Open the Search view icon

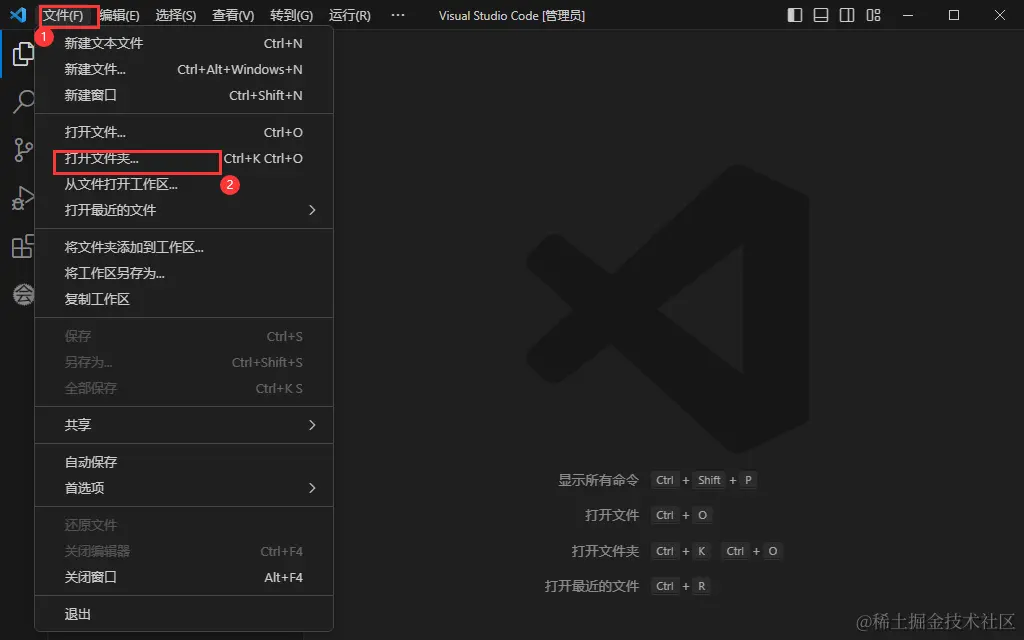23,102
